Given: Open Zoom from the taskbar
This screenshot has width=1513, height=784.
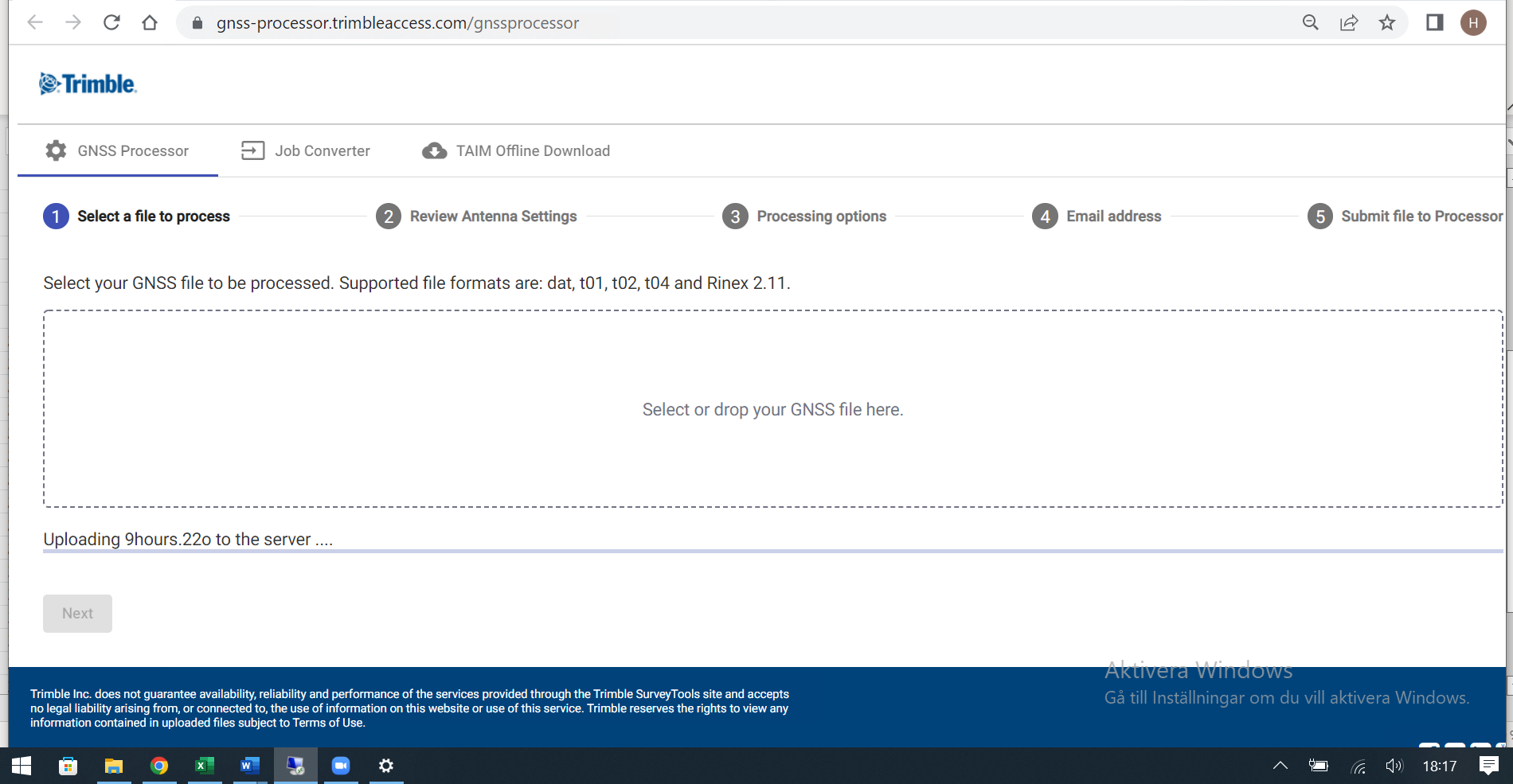Looking at the screenshot, I should click(x=341, y=766).
